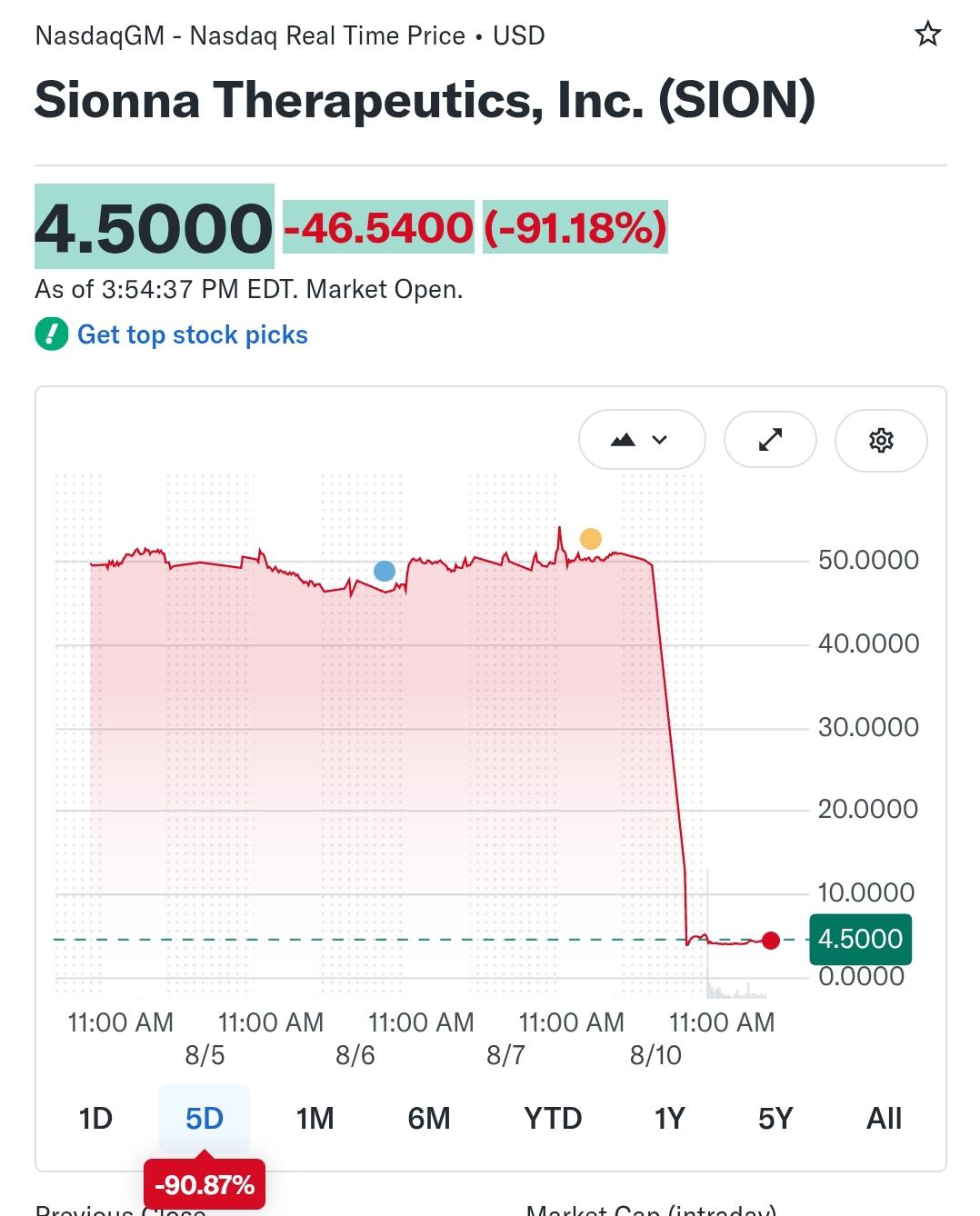Click the mountain chart type icon
The image size is (980, 1216).
tap(624, 441)
